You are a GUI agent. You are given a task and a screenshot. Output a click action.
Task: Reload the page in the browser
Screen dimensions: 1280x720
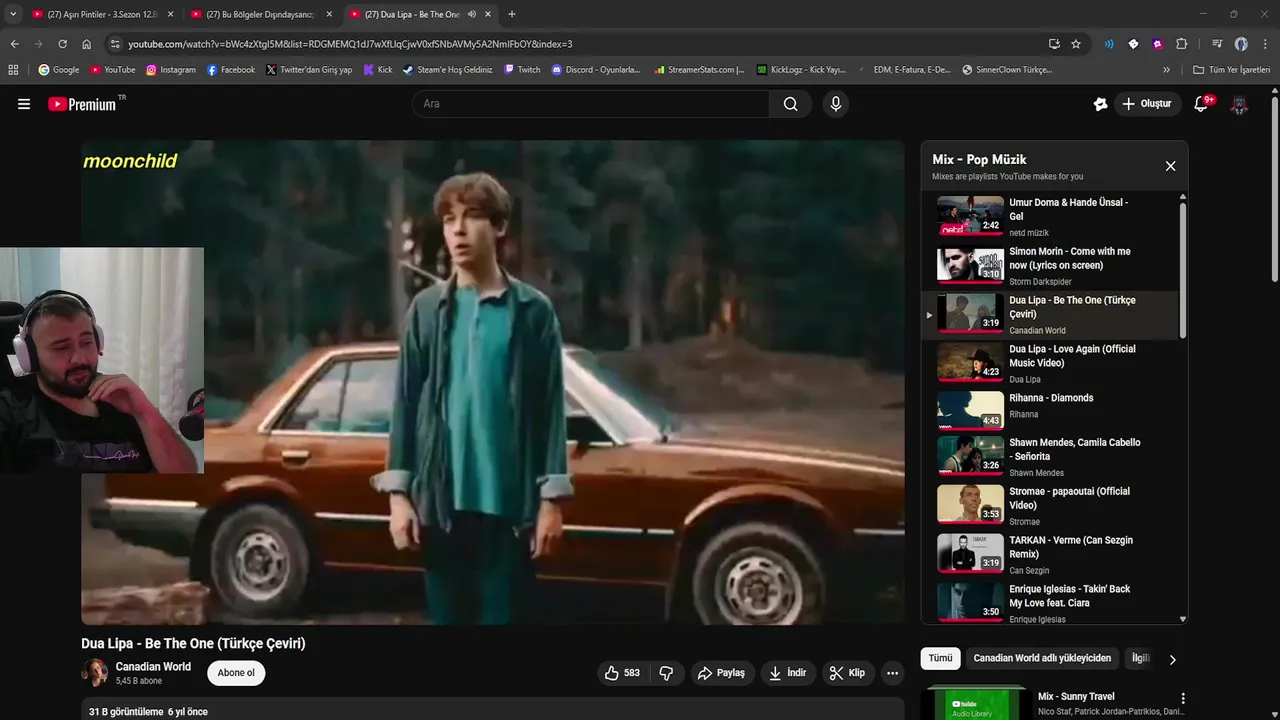pyautogui.click(x=62, y=44)
